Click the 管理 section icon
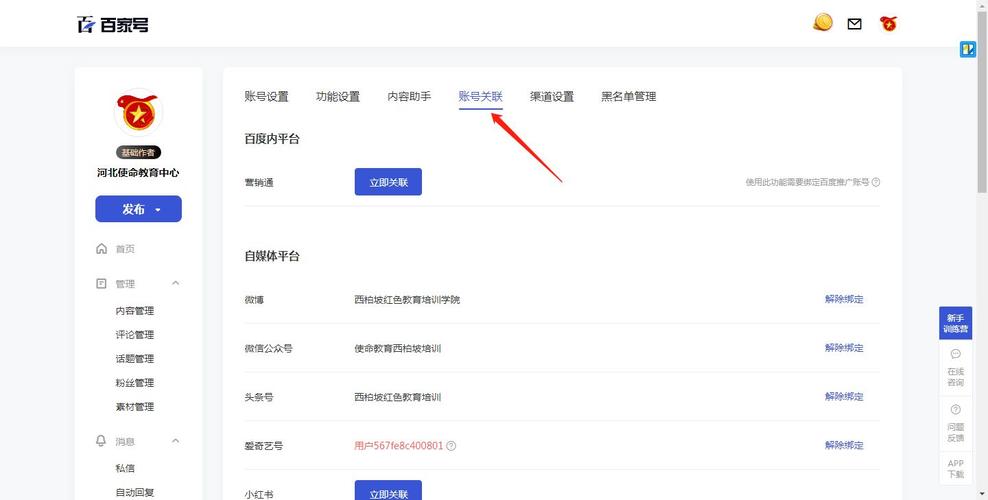Screen dimensions: 988x500 [101, 283]
